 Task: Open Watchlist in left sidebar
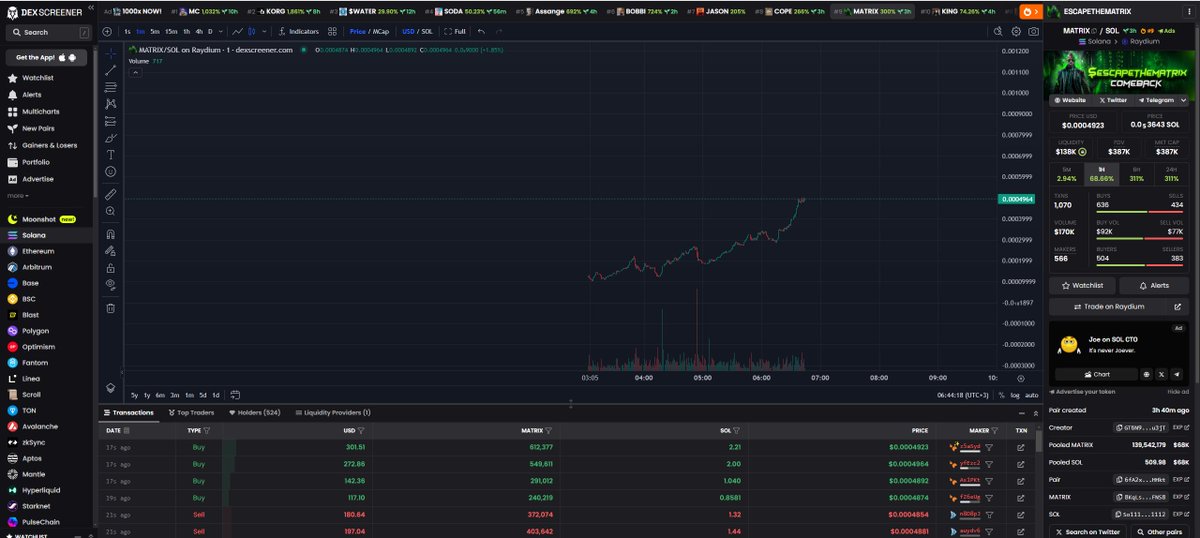coord(37,77)
